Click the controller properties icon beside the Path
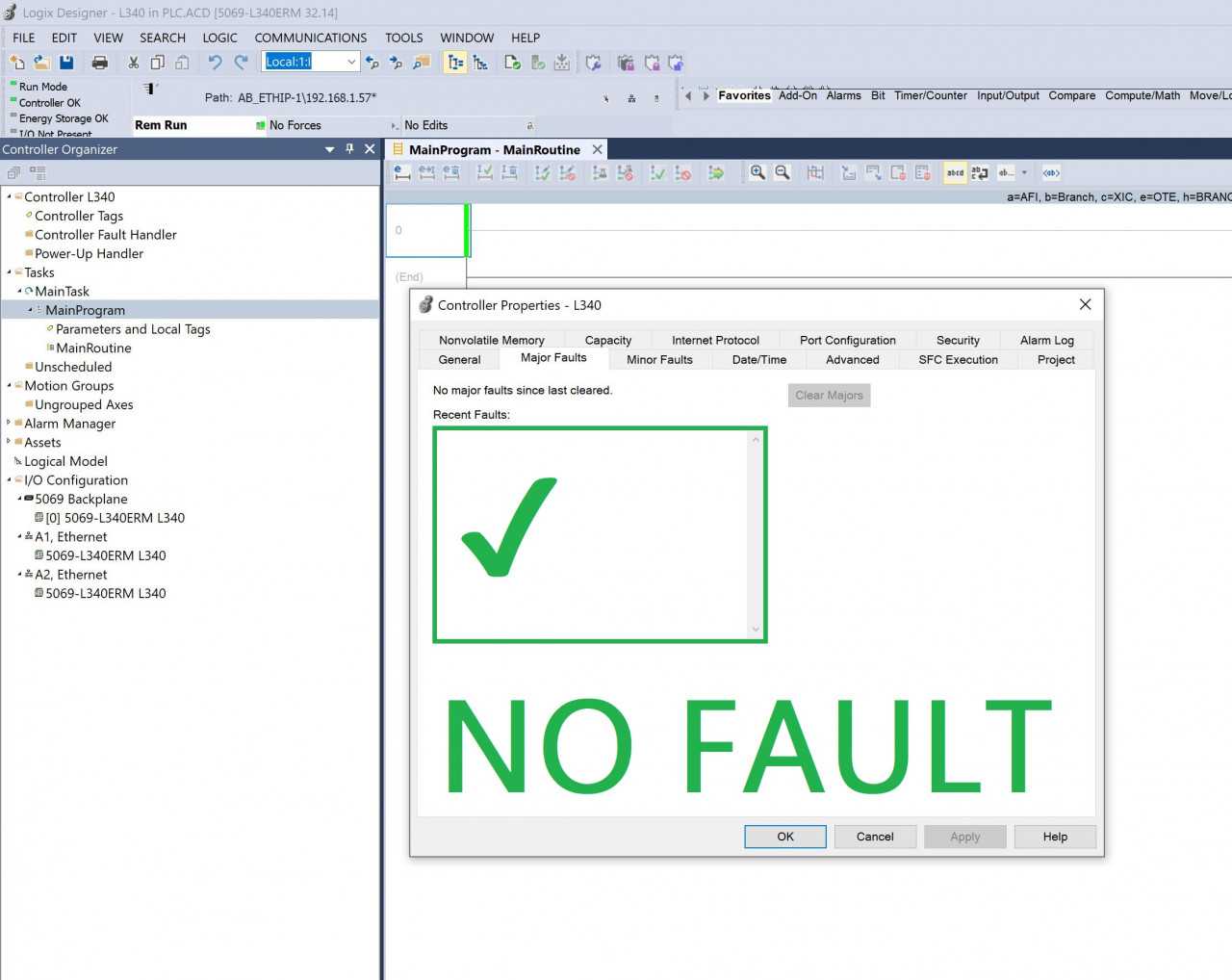Image resolution: width=1232 pixels, height=980 pixels. 150,89
